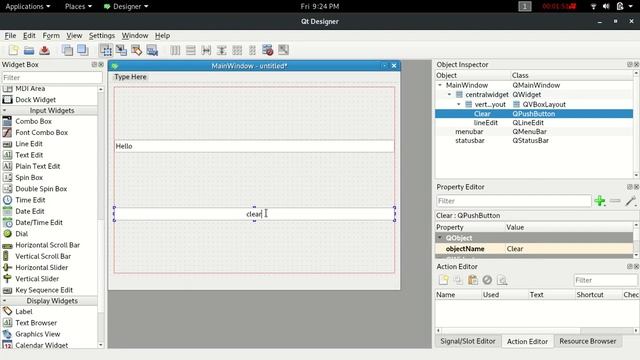Click the Remove dynamic property minus icon
The image size is (640, 360).
(615, 201)
